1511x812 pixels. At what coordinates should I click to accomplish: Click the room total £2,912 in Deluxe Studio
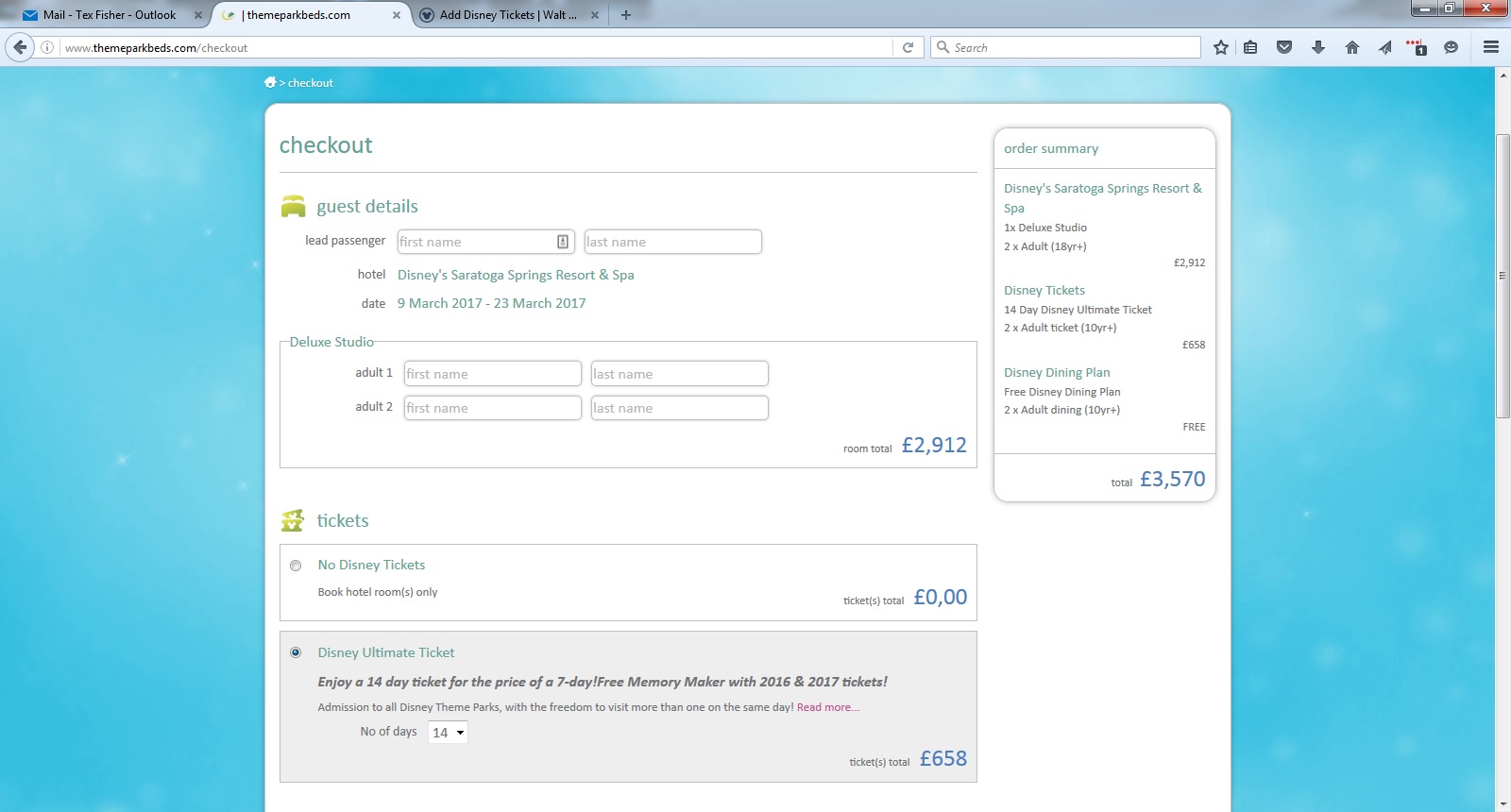coord(934,445)
